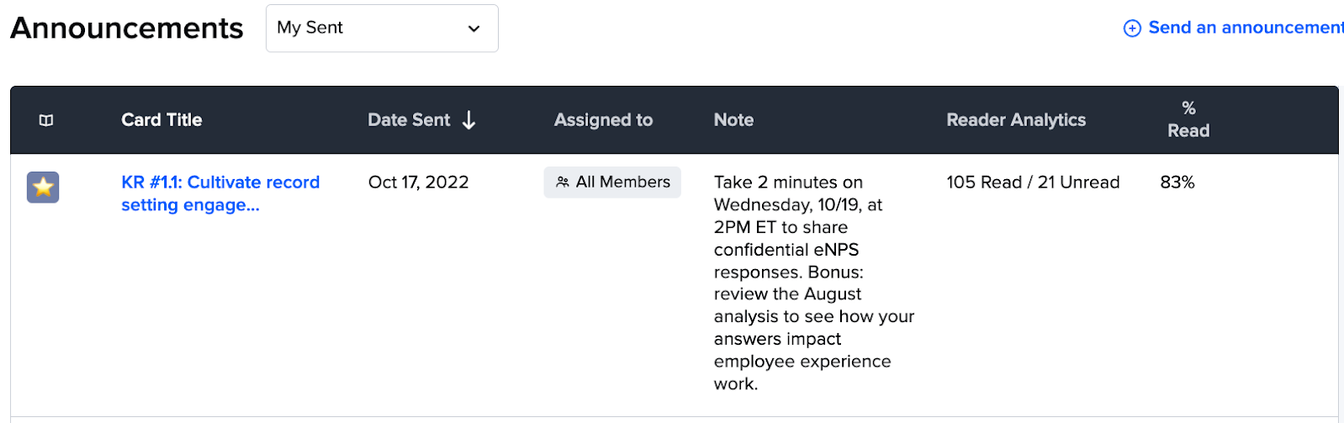The width and height of the screenshot is (1344, 423).
Task: Click the Reader Analytics column header
Action: click(x=1016, y=120)
